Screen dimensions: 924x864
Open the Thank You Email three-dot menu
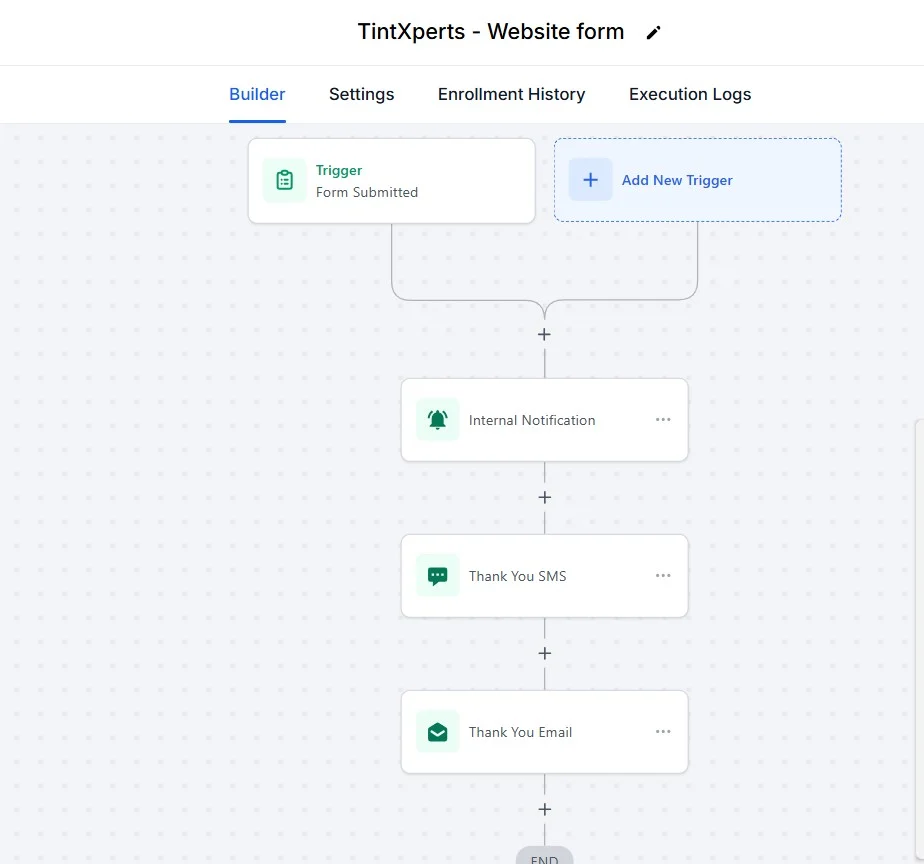[663, 731]
